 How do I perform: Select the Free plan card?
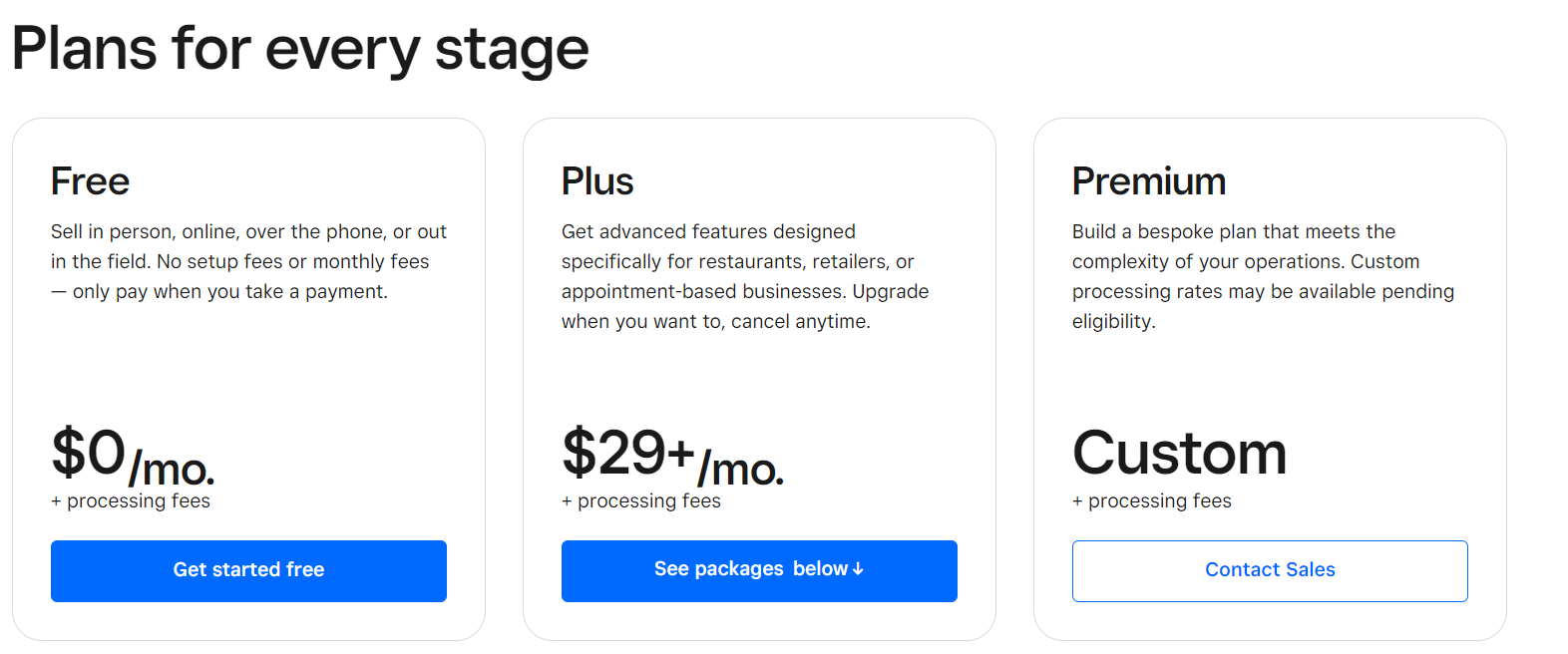coord(248,379)
